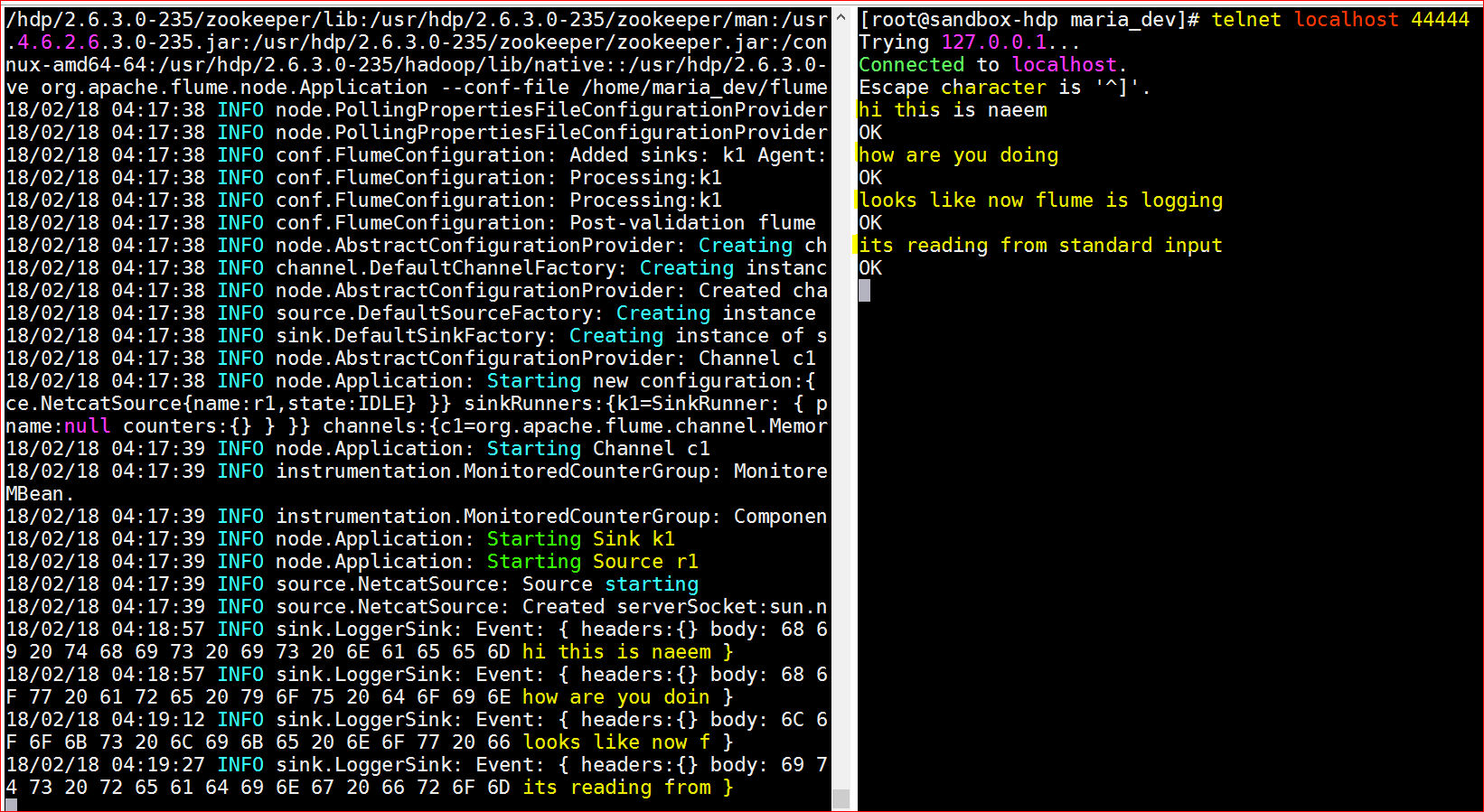Viewport: 1484px width, 812px height.
Task: Click 'looks like now f }' in Flume log
Action: (x=628, y=742)
